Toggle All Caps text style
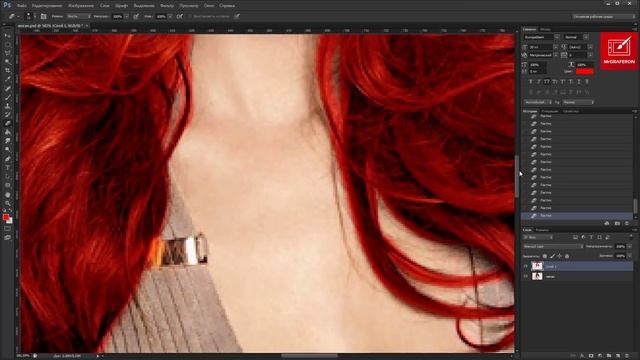The image size is (640, 360). [547, 82]
